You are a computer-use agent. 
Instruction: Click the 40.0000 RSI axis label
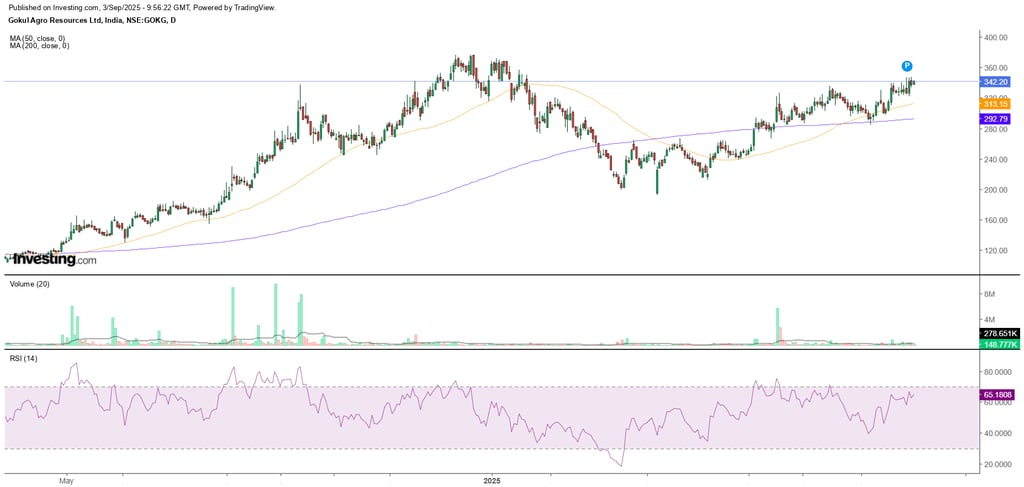pos(997,433)
